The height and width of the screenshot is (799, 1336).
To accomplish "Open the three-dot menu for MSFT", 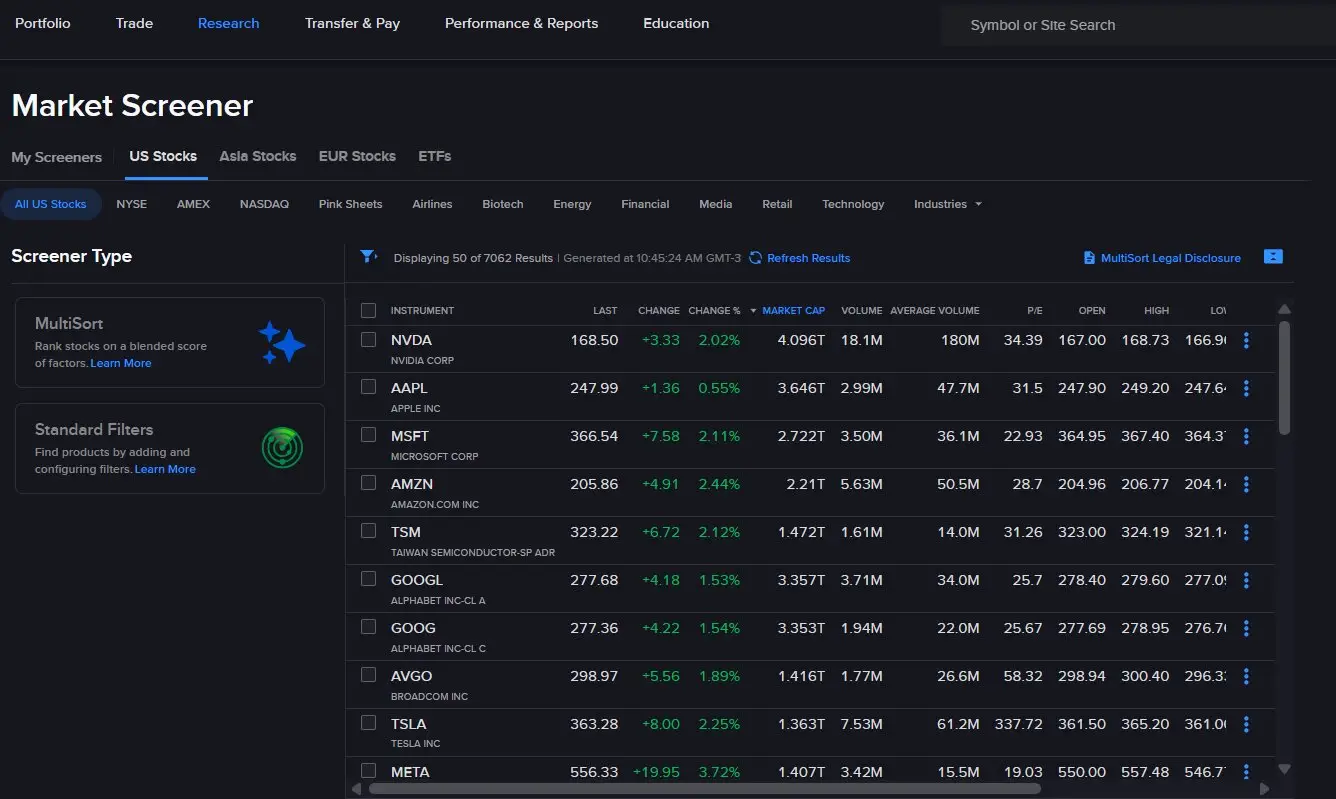I will point(1246,436).
